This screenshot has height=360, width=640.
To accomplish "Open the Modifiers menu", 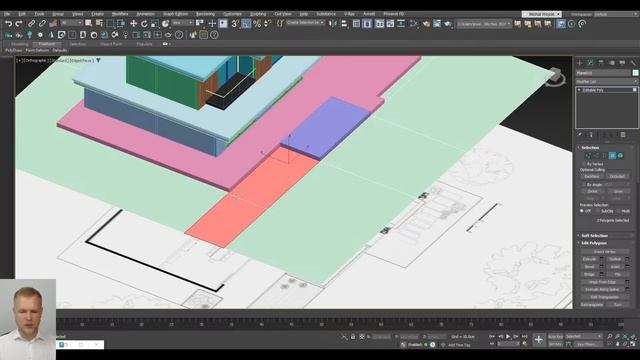I will pos(120,14).
